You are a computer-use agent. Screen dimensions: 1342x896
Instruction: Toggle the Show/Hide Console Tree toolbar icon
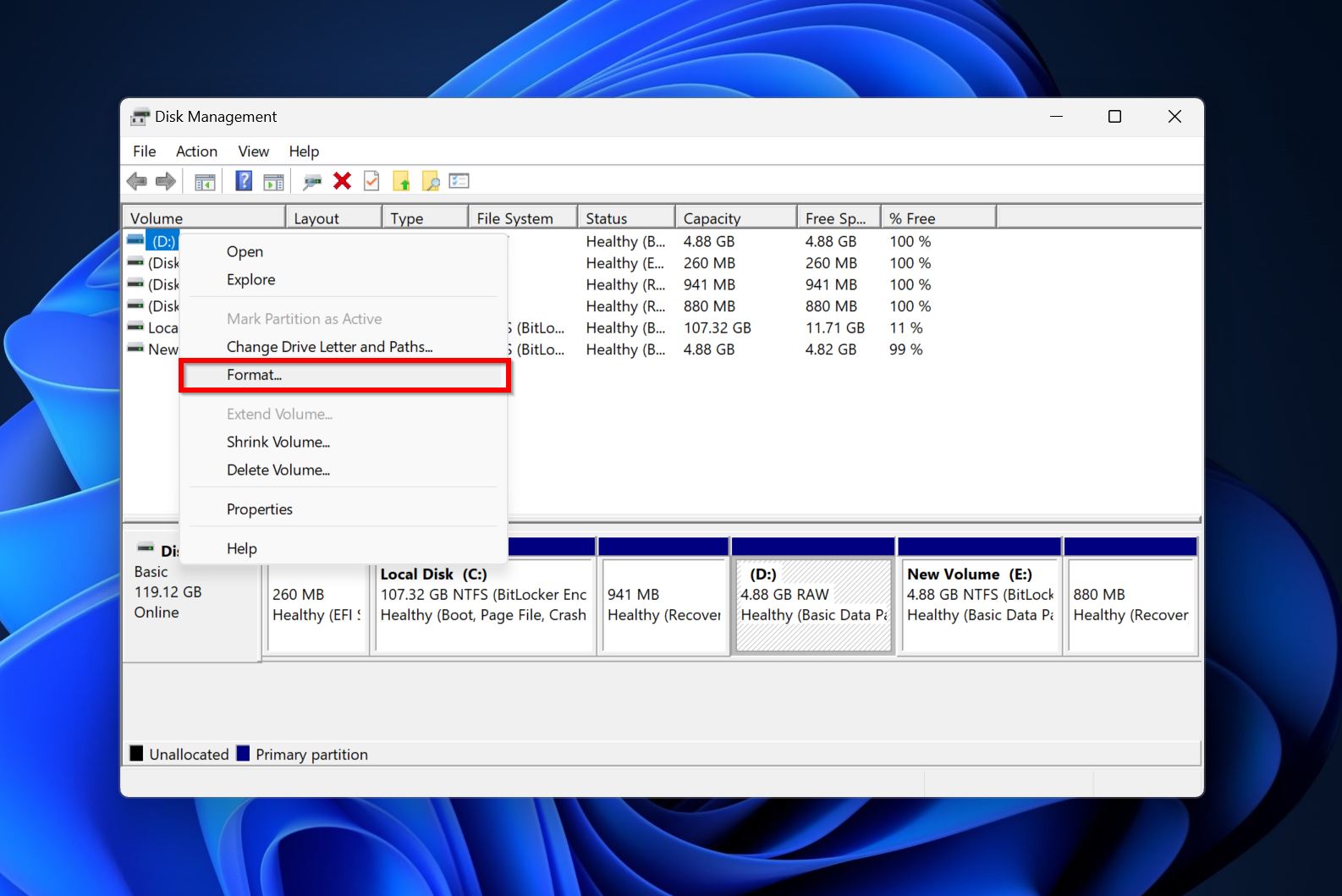pos(205,181)
